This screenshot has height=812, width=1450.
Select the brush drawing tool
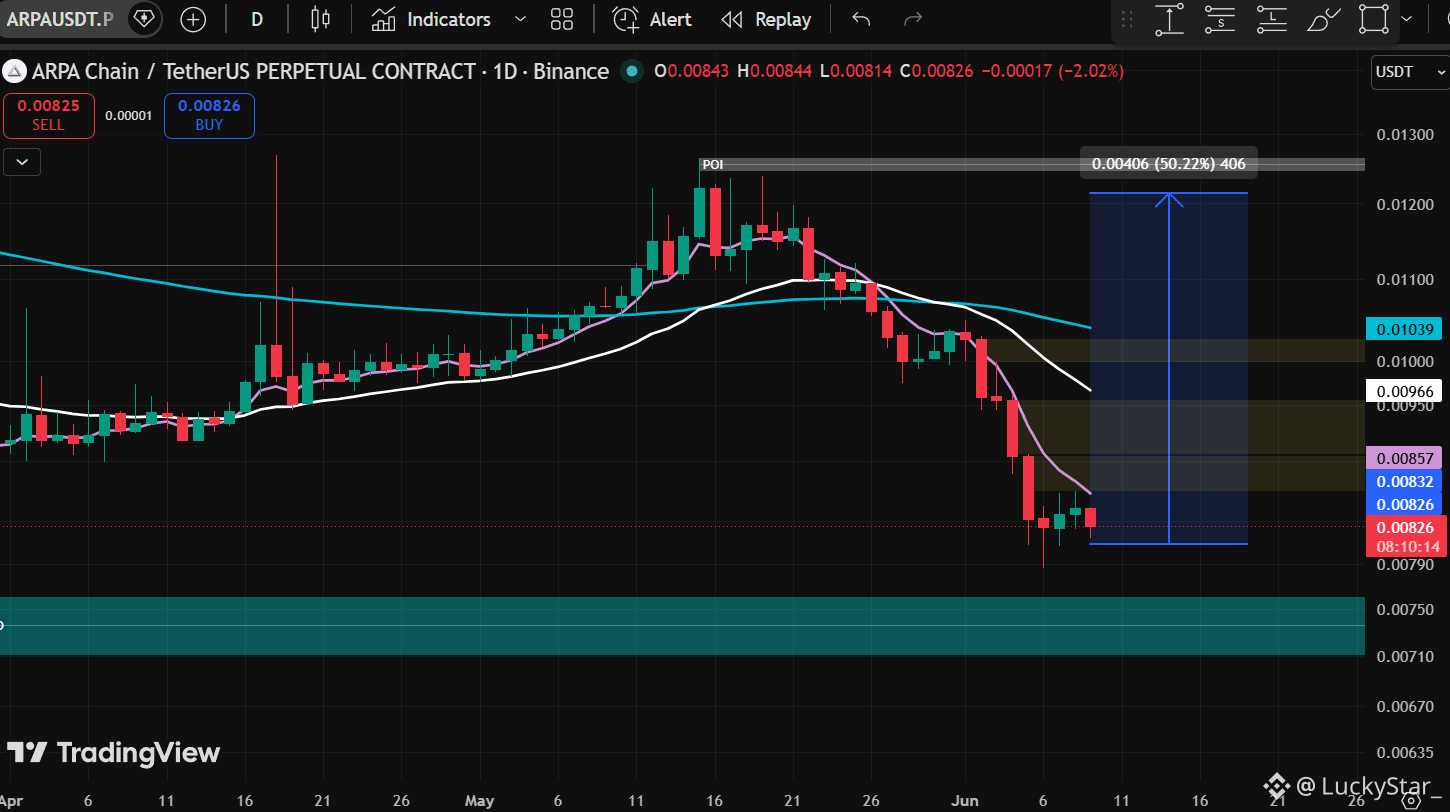coord(1324,20)
